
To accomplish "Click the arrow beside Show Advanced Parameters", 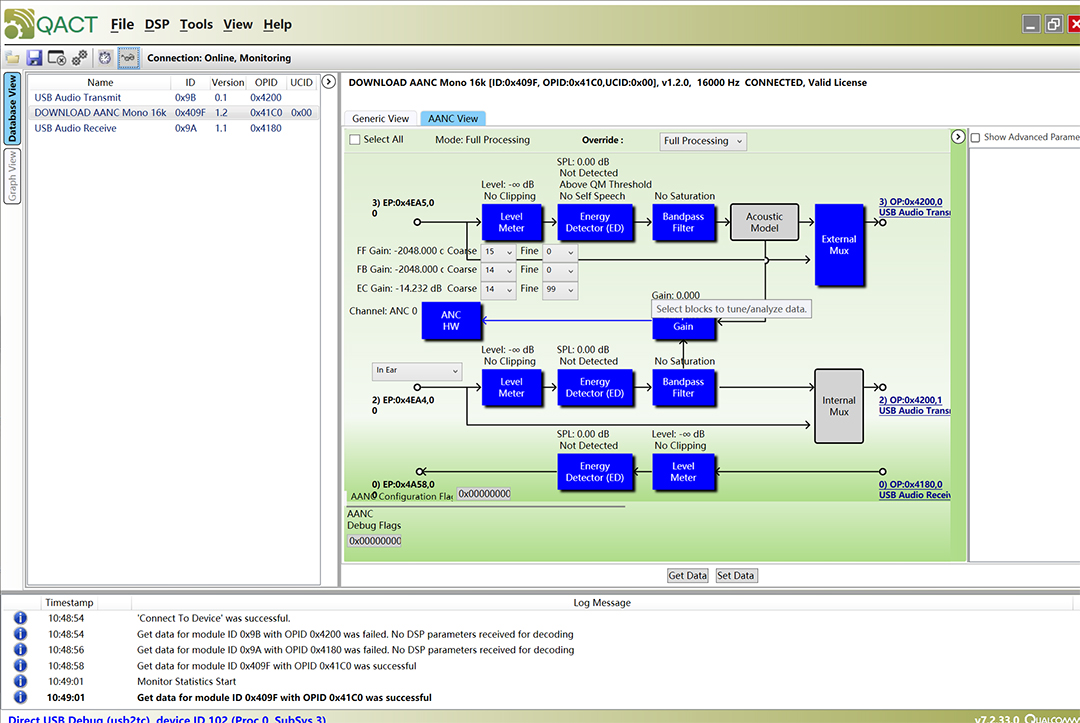I will click(957, 137).
